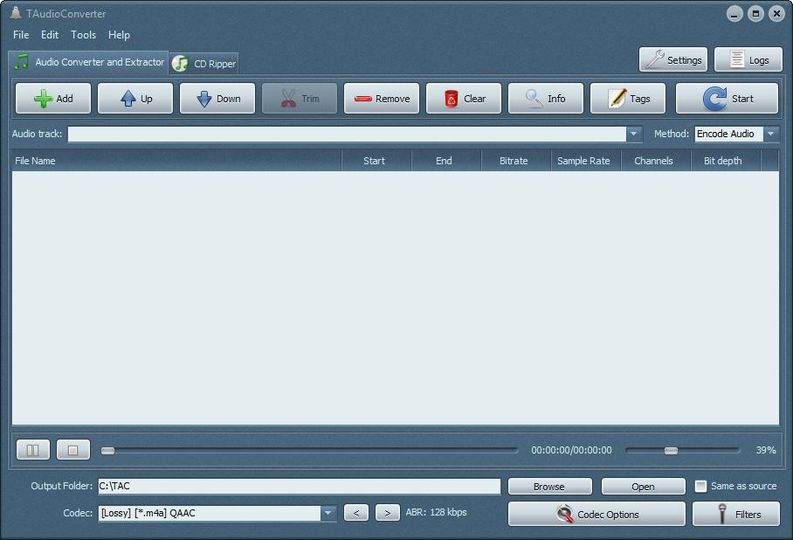Enable Same as source checkbox
Screen dimensions: 793x540
point(701,486)
